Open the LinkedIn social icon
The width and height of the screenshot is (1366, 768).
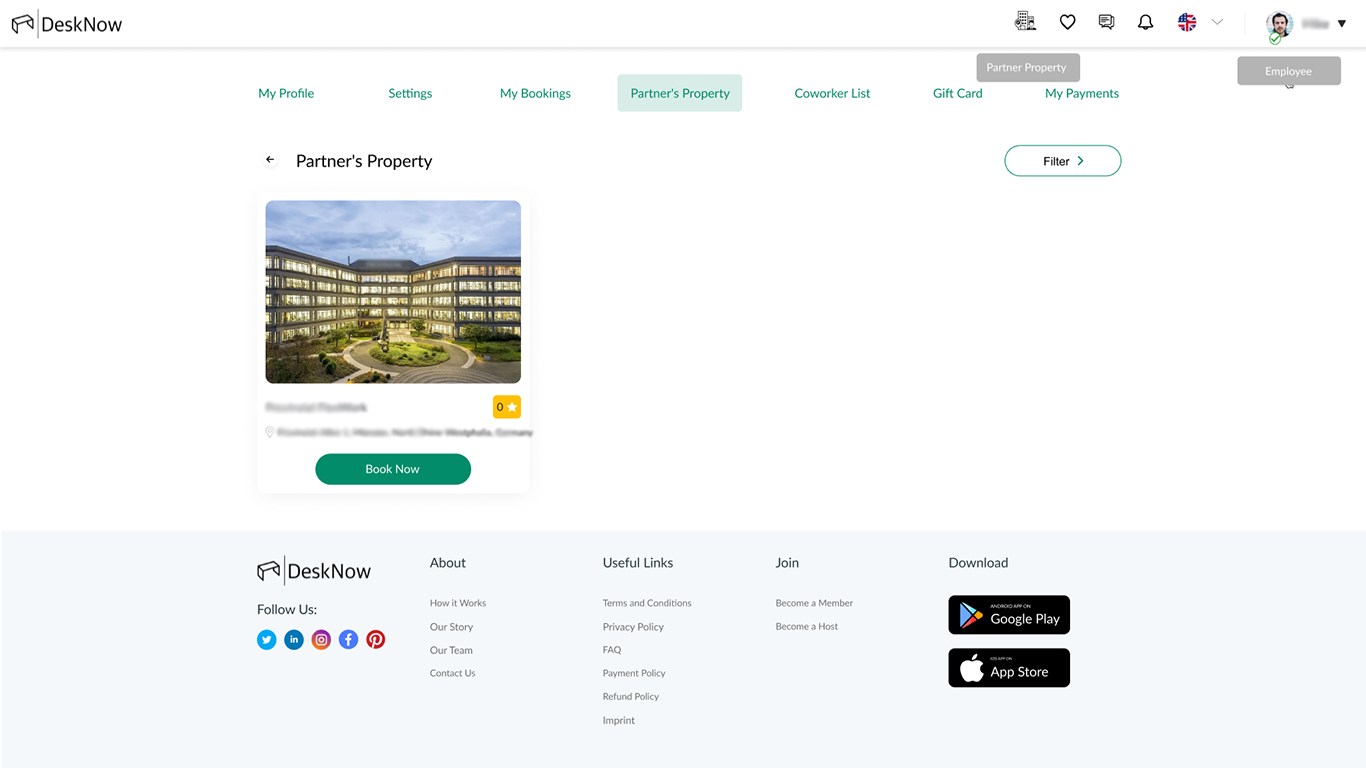tap(294, 640)
